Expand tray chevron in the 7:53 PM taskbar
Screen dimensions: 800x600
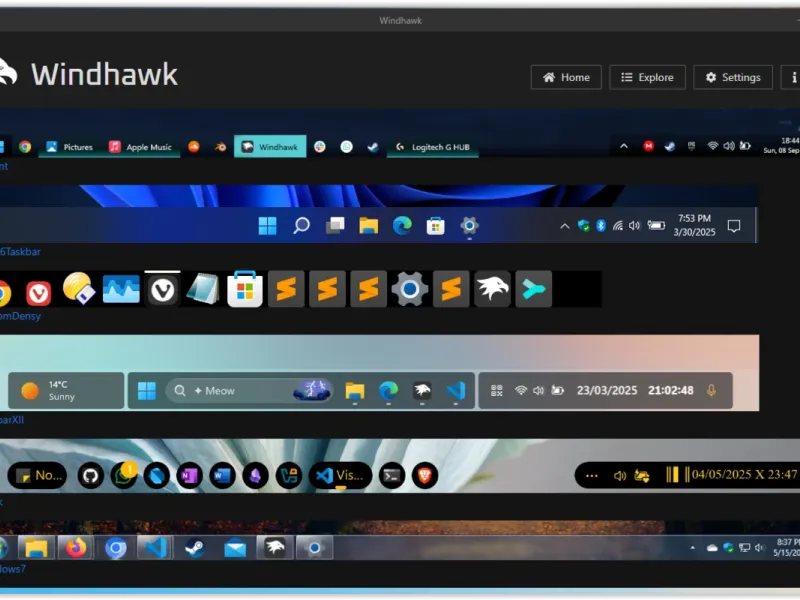click(x=565, y=226)
